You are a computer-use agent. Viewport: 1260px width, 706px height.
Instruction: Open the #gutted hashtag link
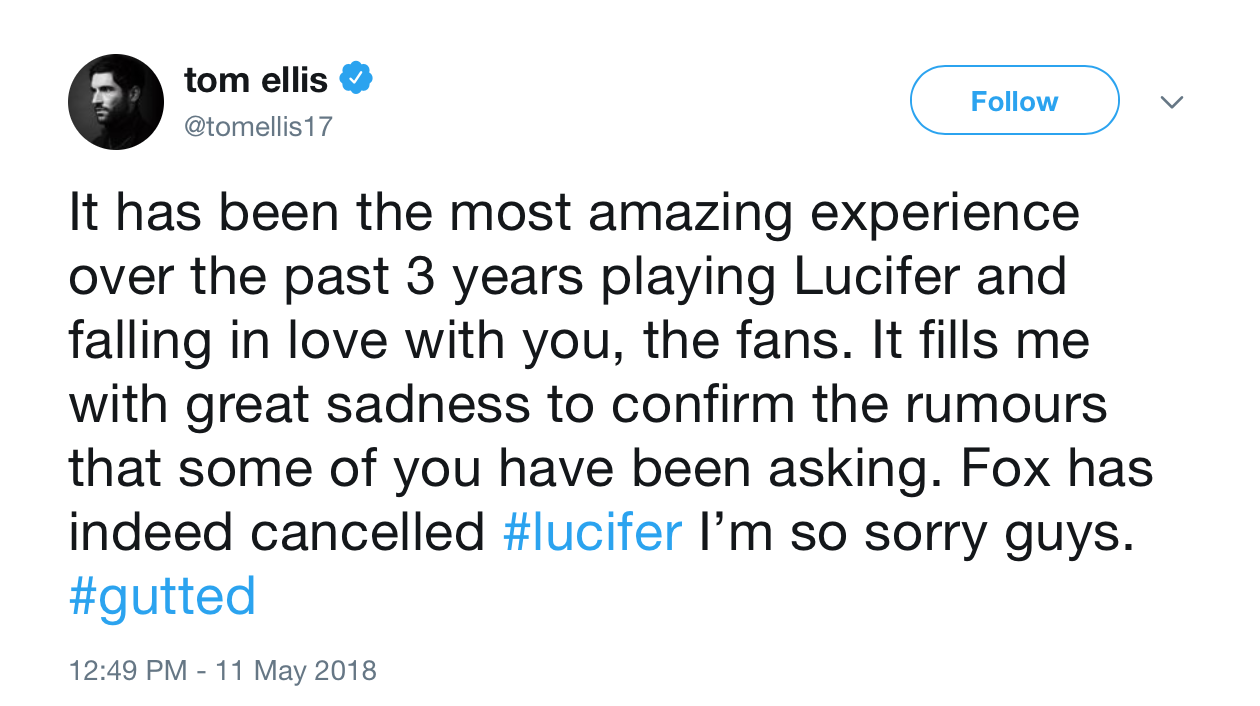click(x=163, y=597)
